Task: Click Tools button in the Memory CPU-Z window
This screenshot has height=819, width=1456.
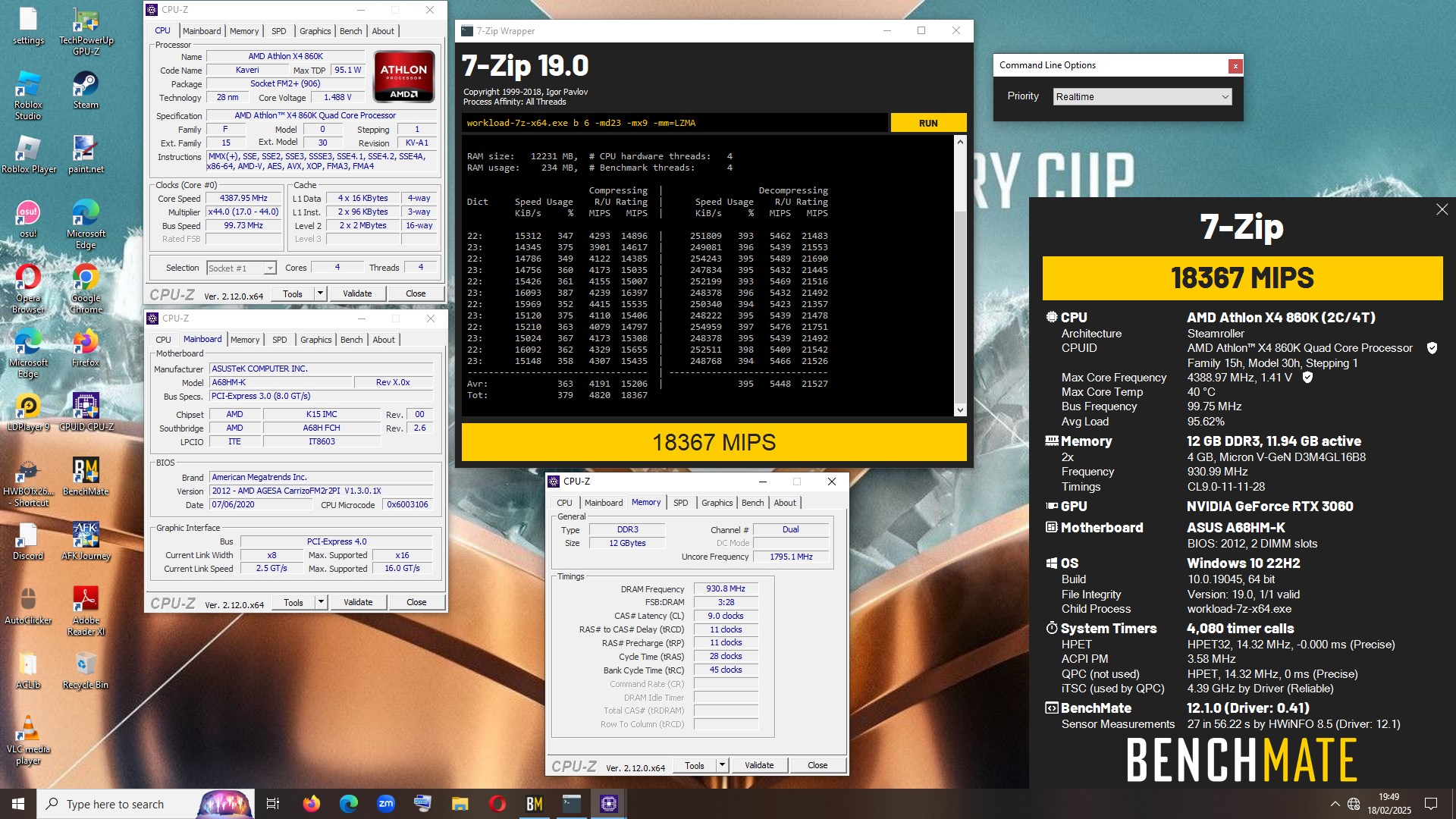Action: click(x=695, y=765)
